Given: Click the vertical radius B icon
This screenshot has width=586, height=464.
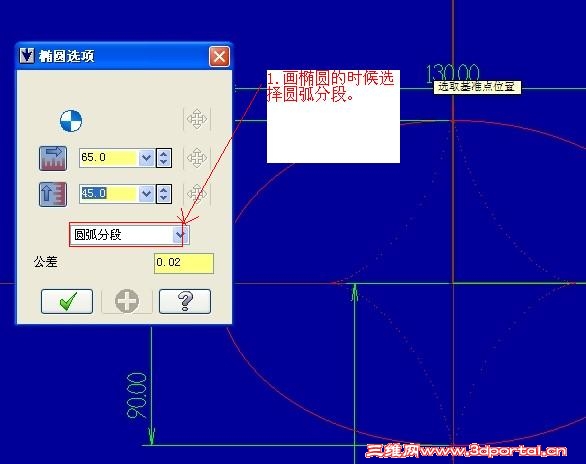Looking at the screenshot, I should point(53,194).
